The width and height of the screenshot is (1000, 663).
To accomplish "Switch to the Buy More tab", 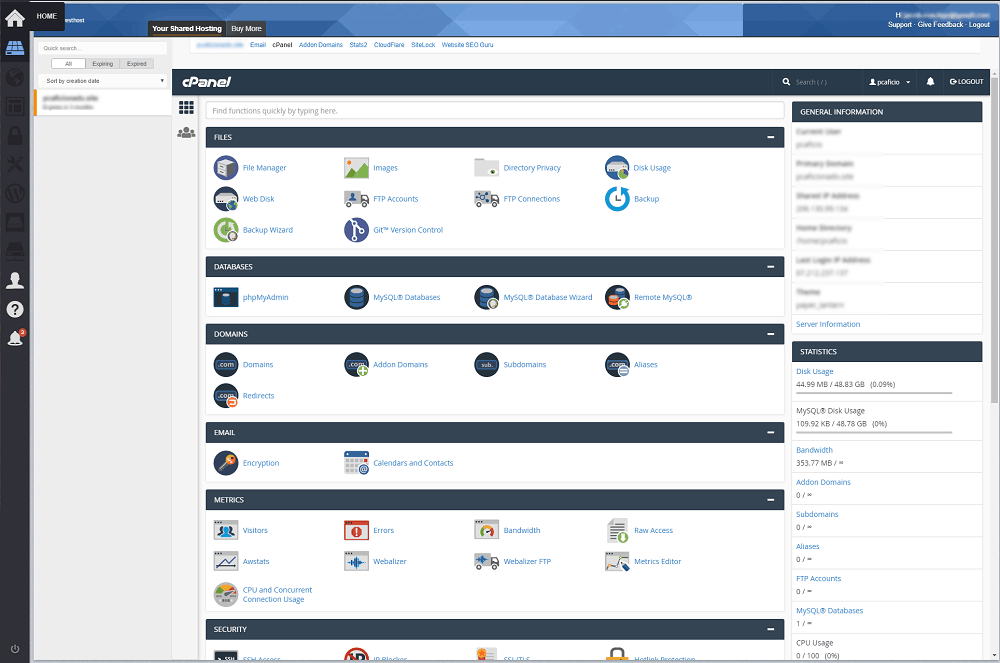I will (x=246, y=29).
